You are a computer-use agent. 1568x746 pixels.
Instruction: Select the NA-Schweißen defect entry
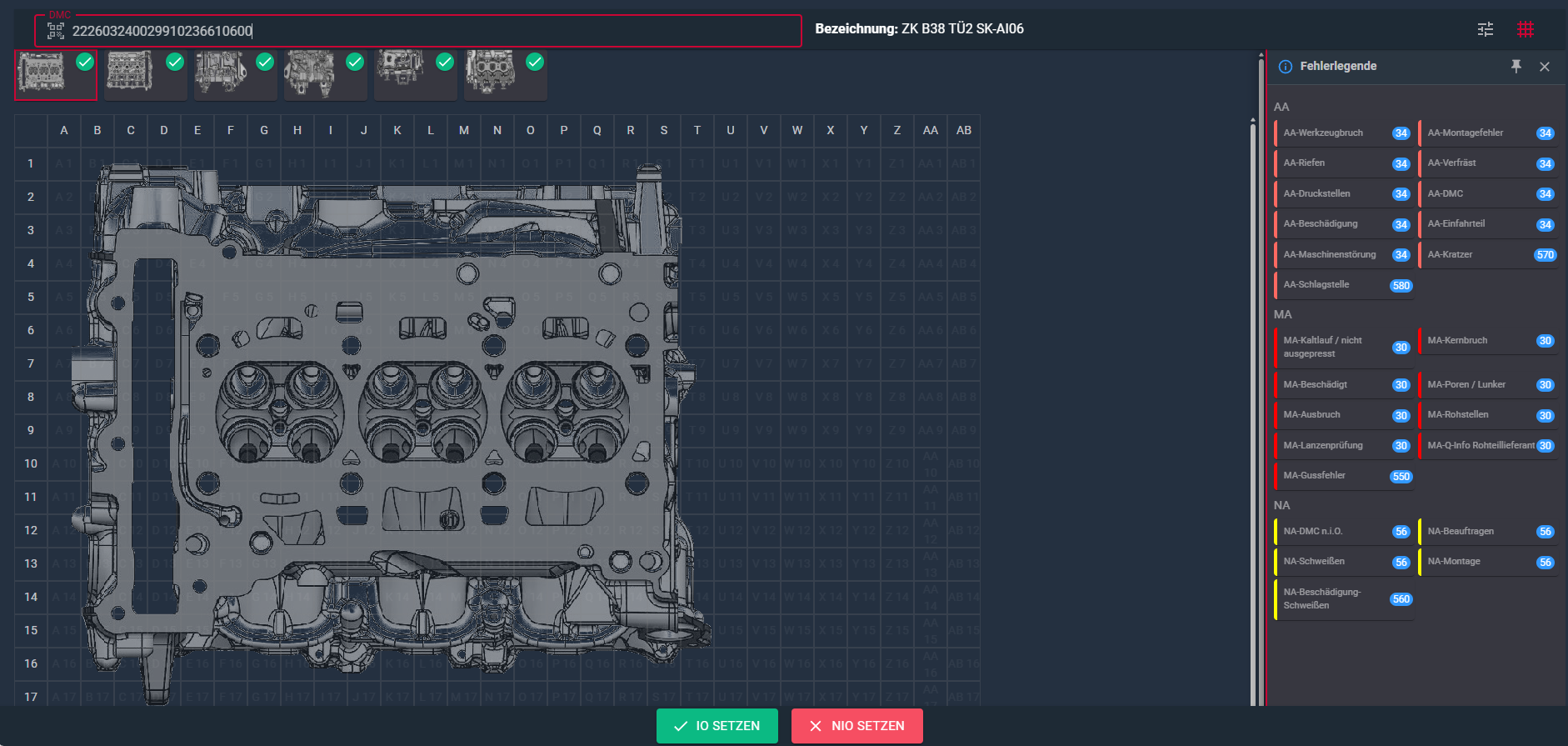click(x=1344, y=562)
